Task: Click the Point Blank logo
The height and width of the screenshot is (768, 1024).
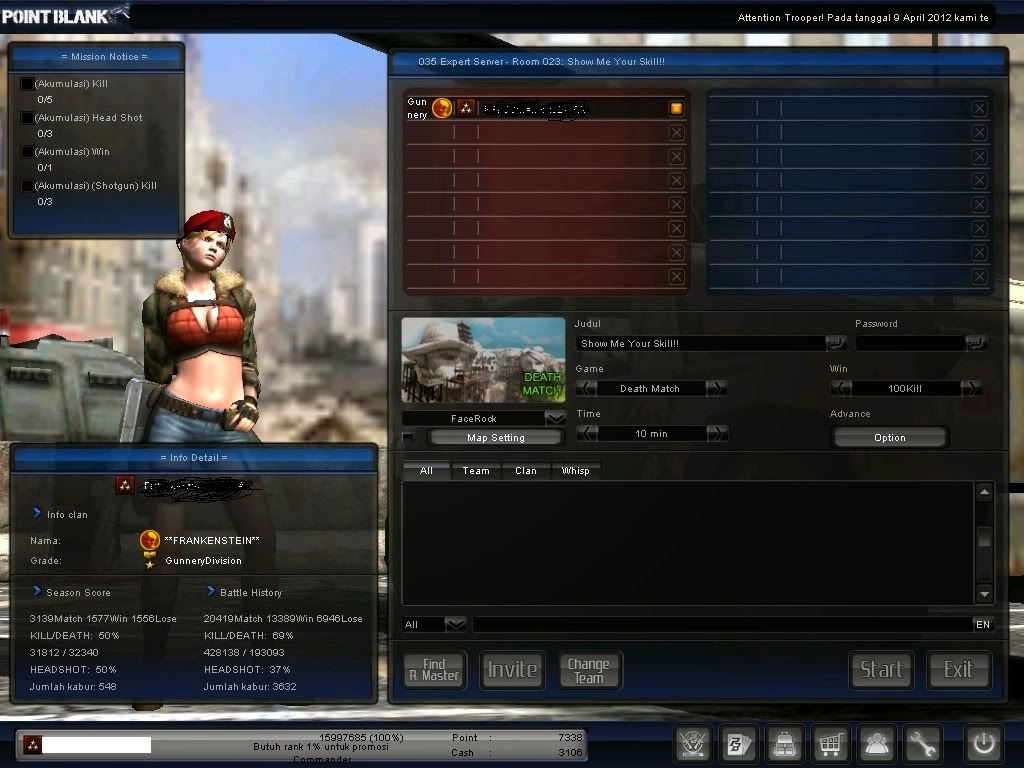Action: (64, 15)
